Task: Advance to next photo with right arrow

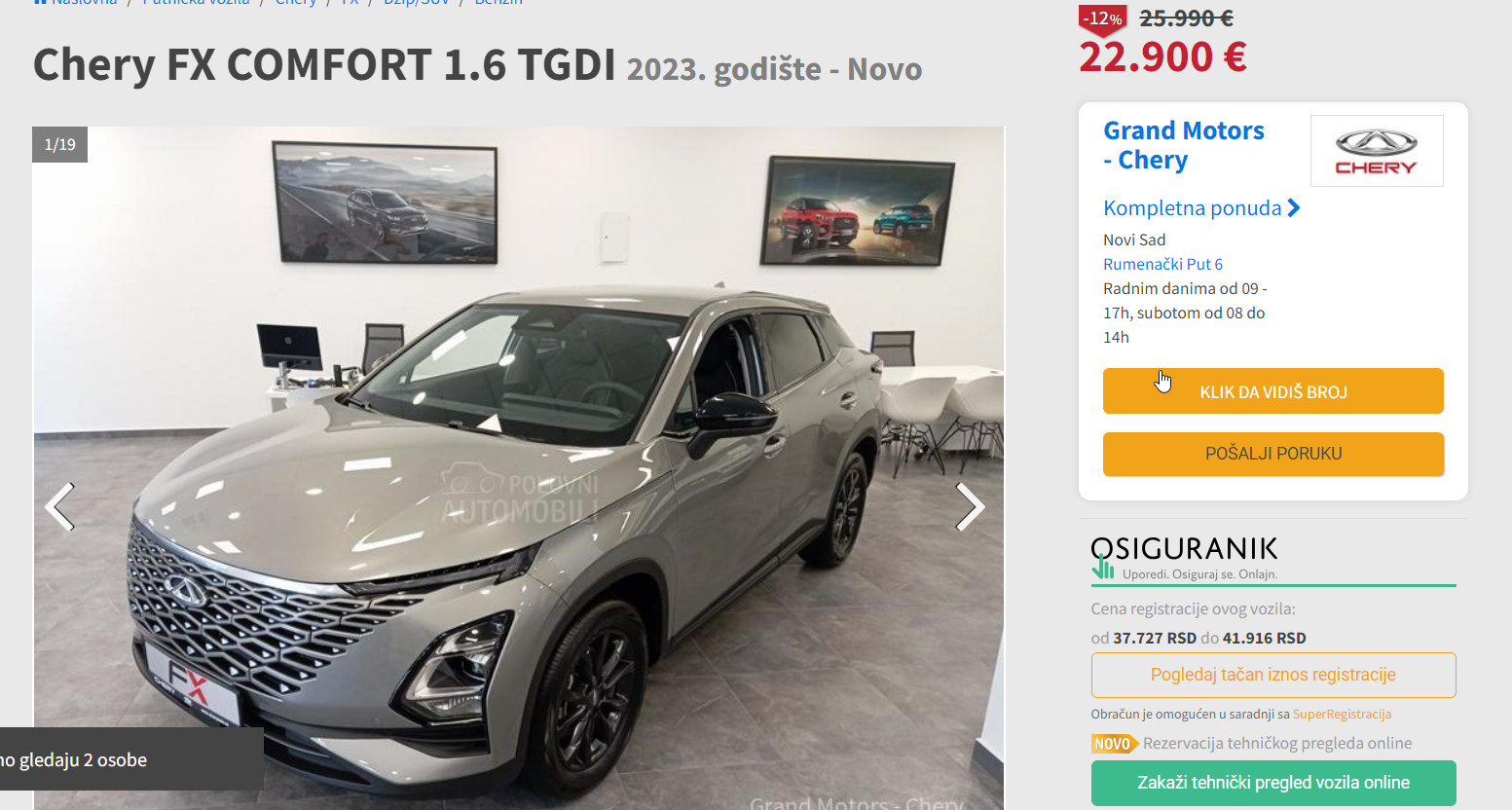Action: [x=970, y=506]
